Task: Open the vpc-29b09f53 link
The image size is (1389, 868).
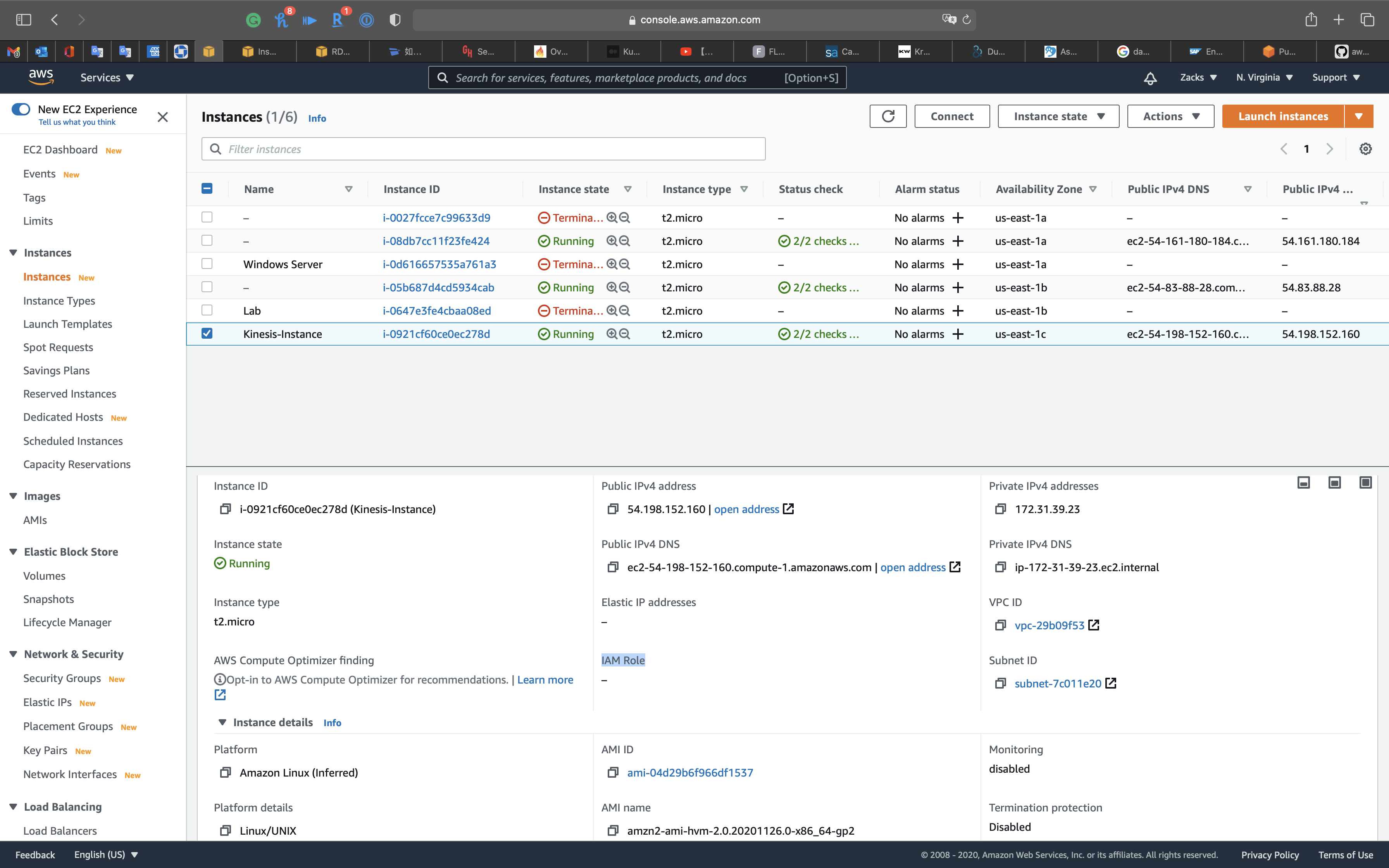Action: click(x=1049, y=626)
